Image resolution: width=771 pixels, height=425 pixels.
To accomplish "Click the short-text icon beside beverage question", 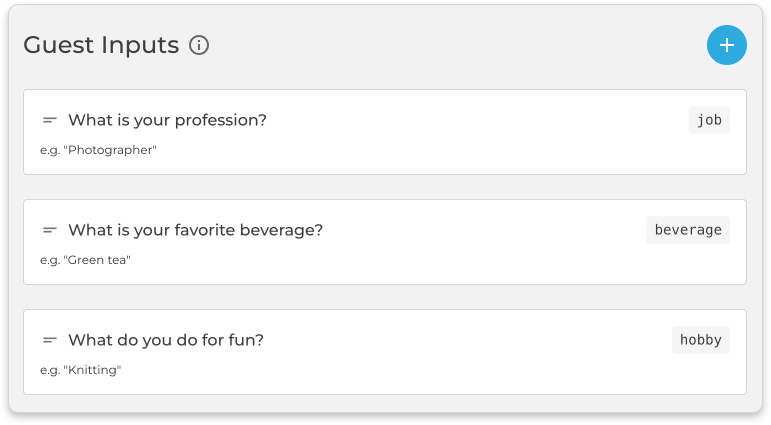I will tap(50, 230).
